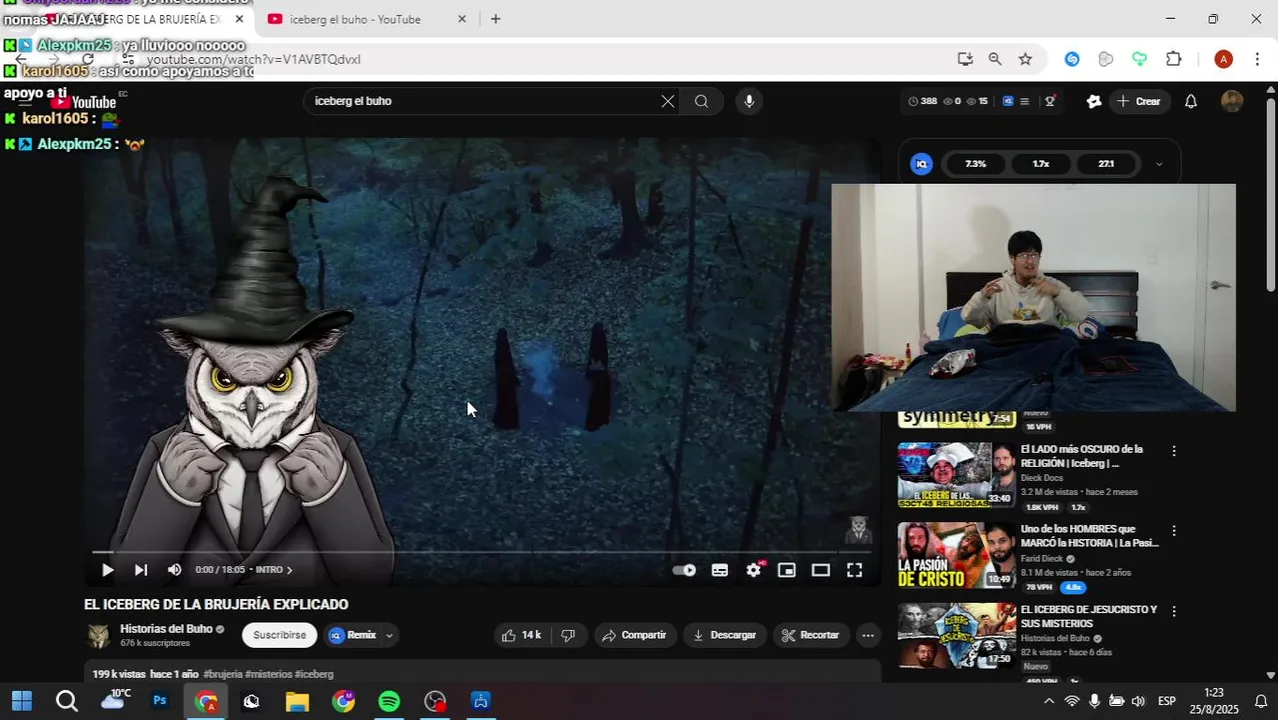Image resolution: width=1278 pixels, height=720 pixels.
Task: Dislike the video
Action: click(x=568, y=635)
